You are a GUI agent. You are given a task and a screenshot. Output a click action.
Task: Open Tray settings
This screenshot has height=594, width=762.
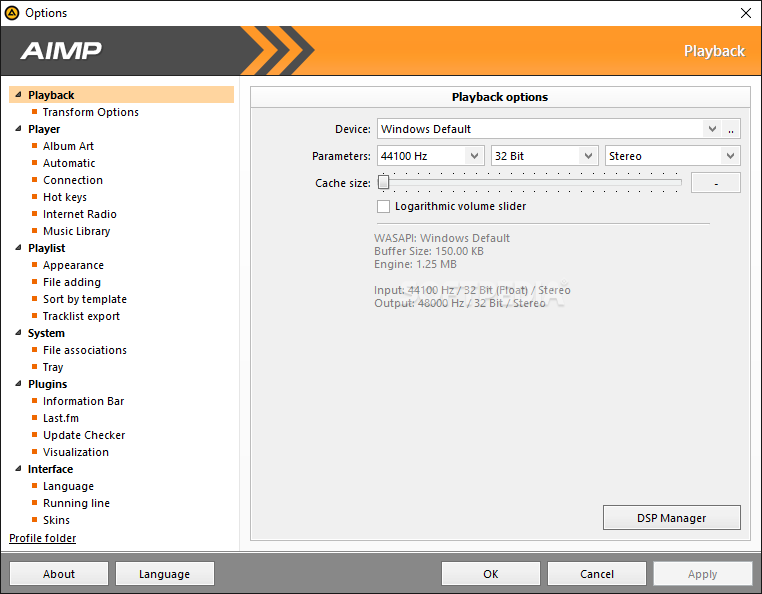click(x=53, y=367)
